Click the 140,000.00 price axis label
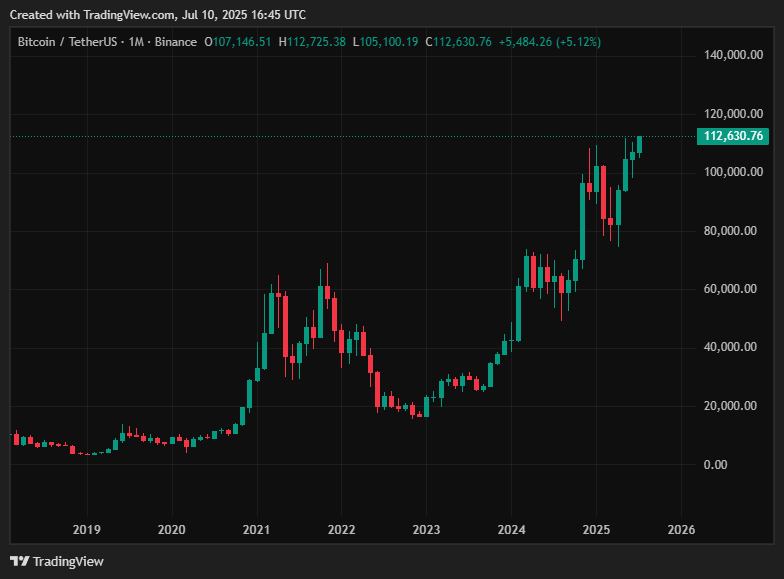This screenshot has height=579, width=784. click(x=734, y=55)
